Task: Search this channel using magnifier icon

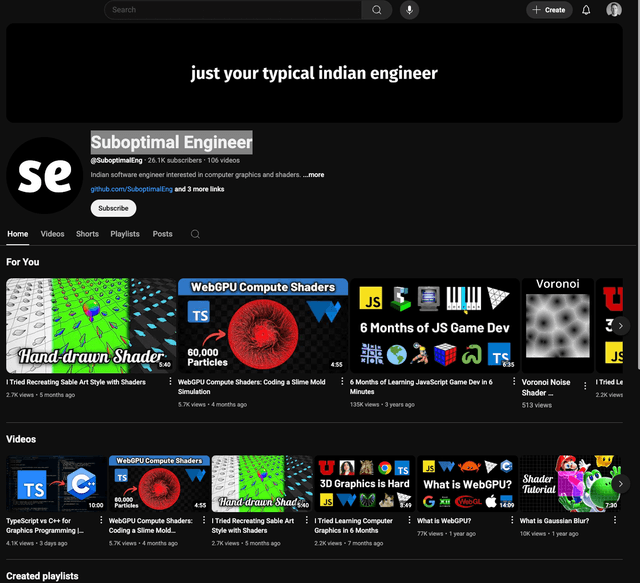Action: pos(195,234)
